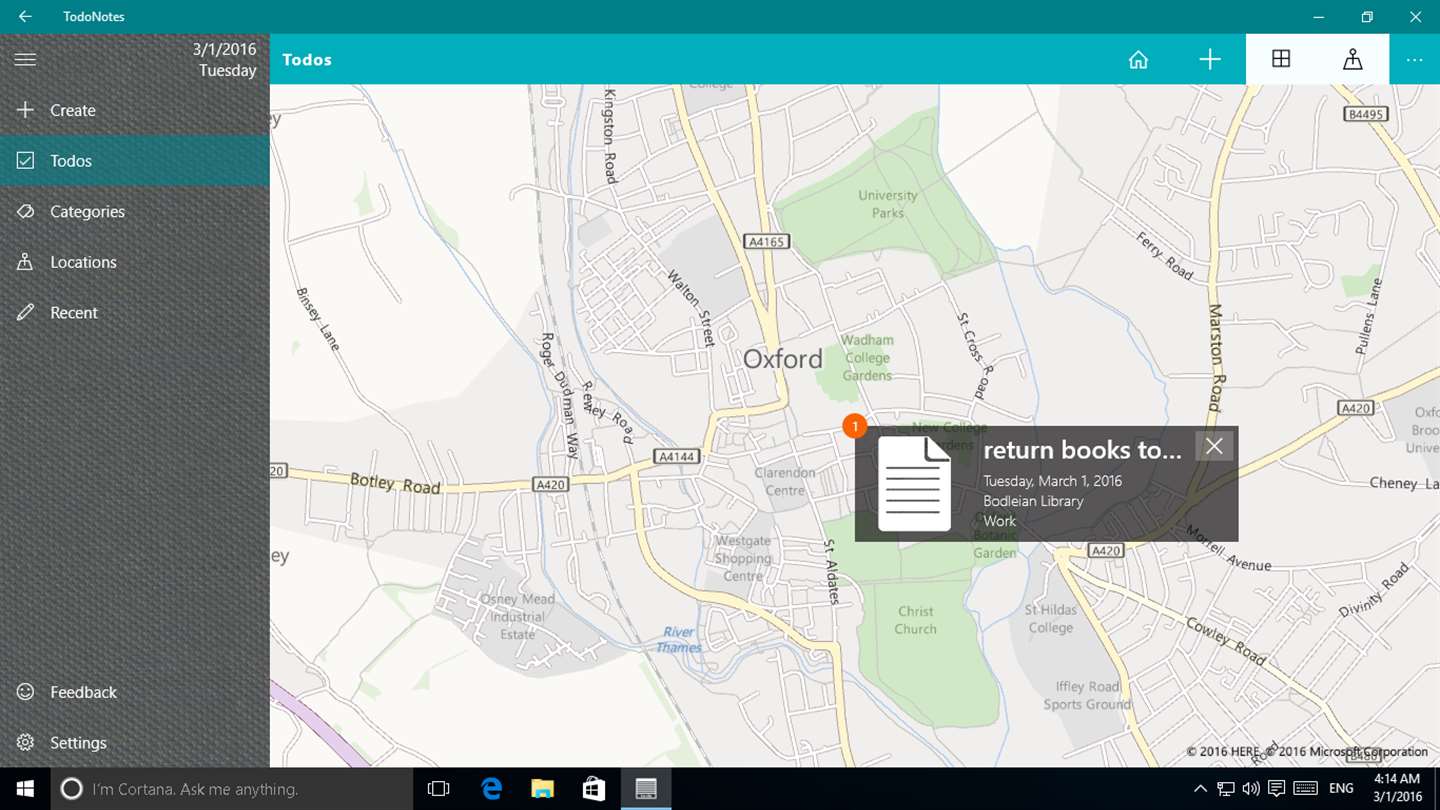Open the volume control tray icon
Image resolution: width=1440 pixels, height=810 pixels.
pyautogui.click(x=1251, y=789)
